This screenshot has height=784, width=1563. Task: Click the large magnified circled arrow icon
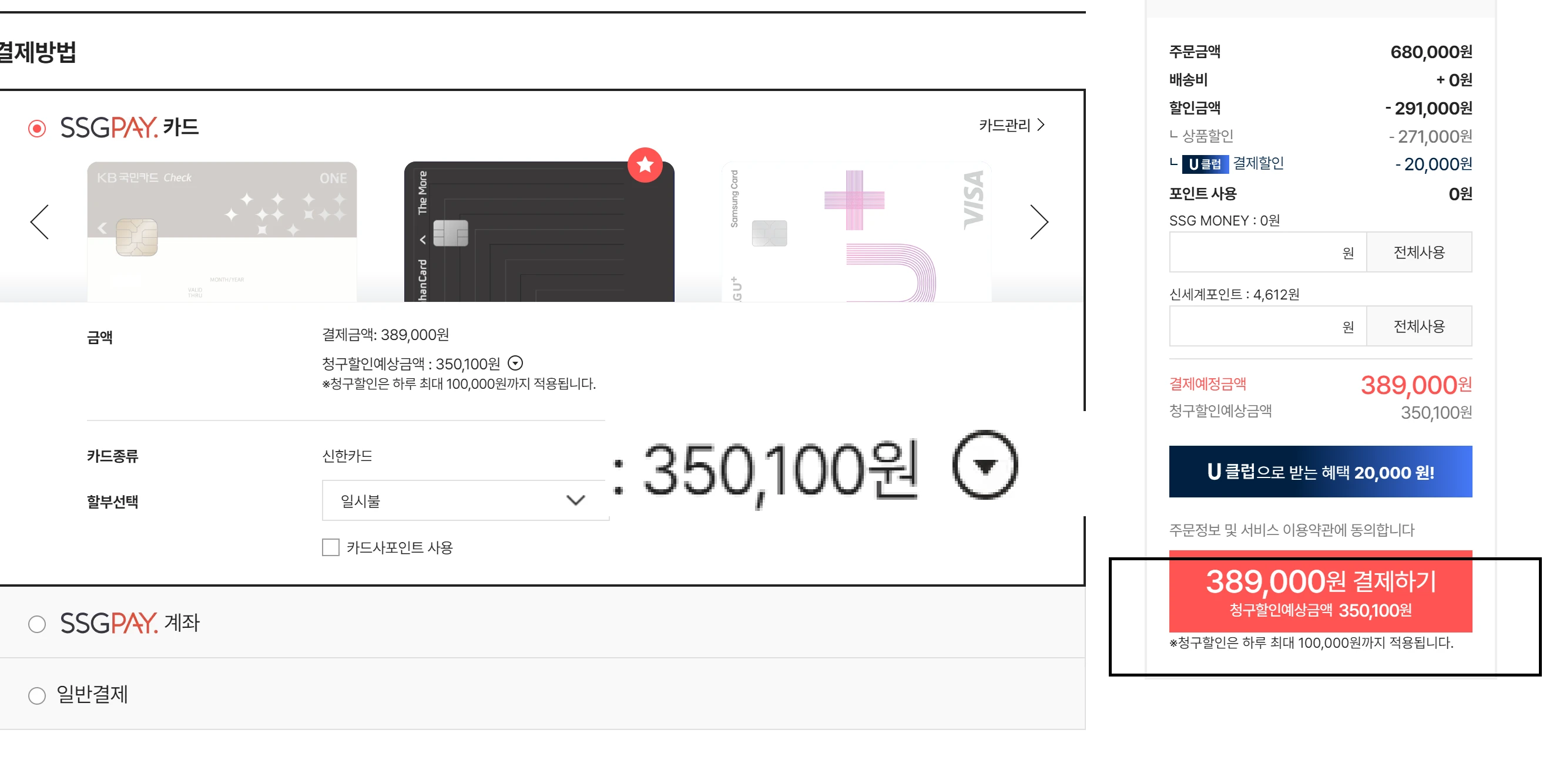[x=985, y=465]
